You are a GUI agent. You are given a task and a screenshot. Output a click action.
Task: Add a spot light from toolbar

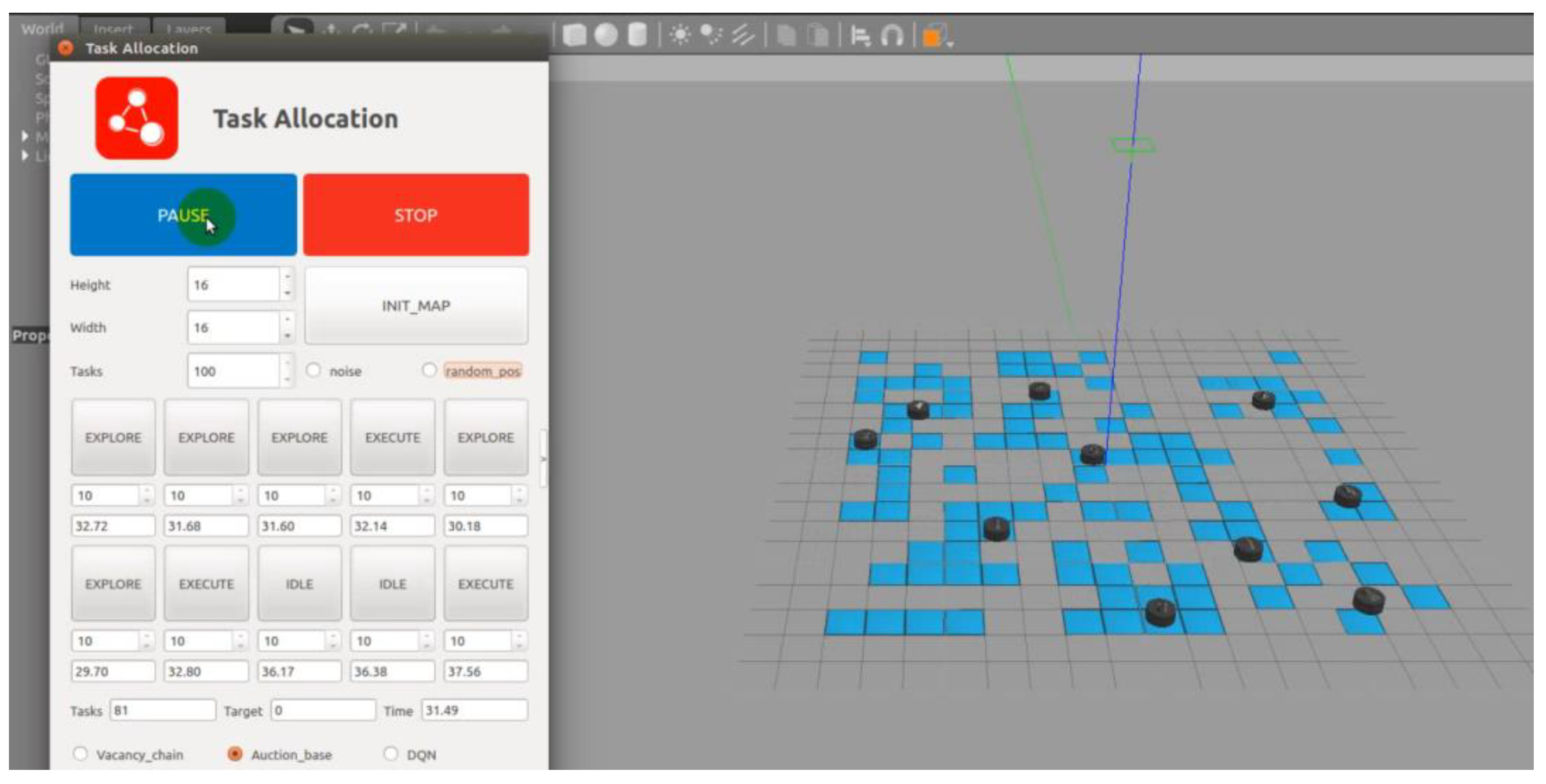tap(711, 35)
